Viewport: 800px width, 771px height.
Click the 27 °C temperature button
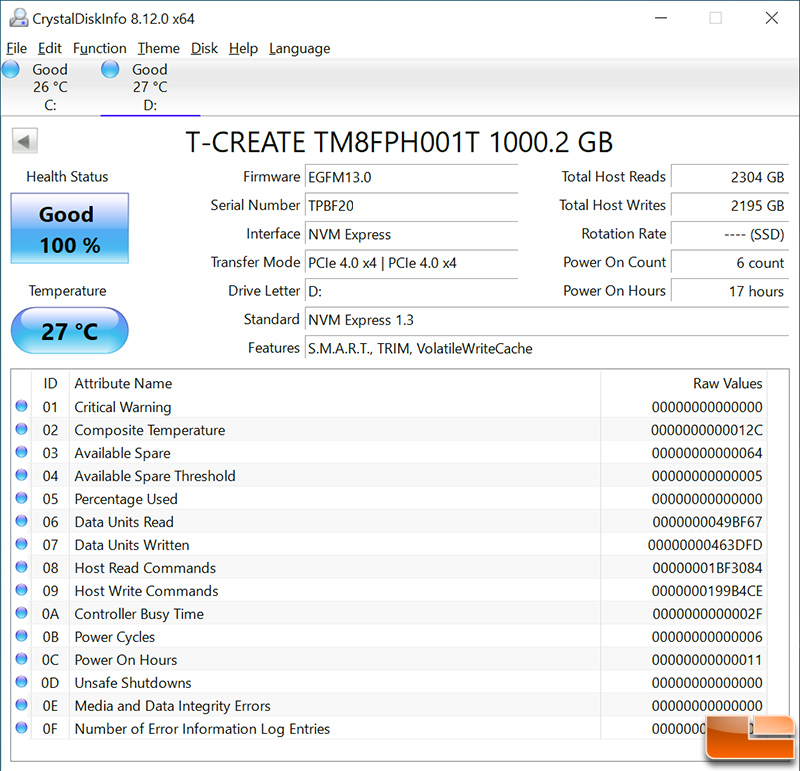pyautogui.click(x=70, y=331)
